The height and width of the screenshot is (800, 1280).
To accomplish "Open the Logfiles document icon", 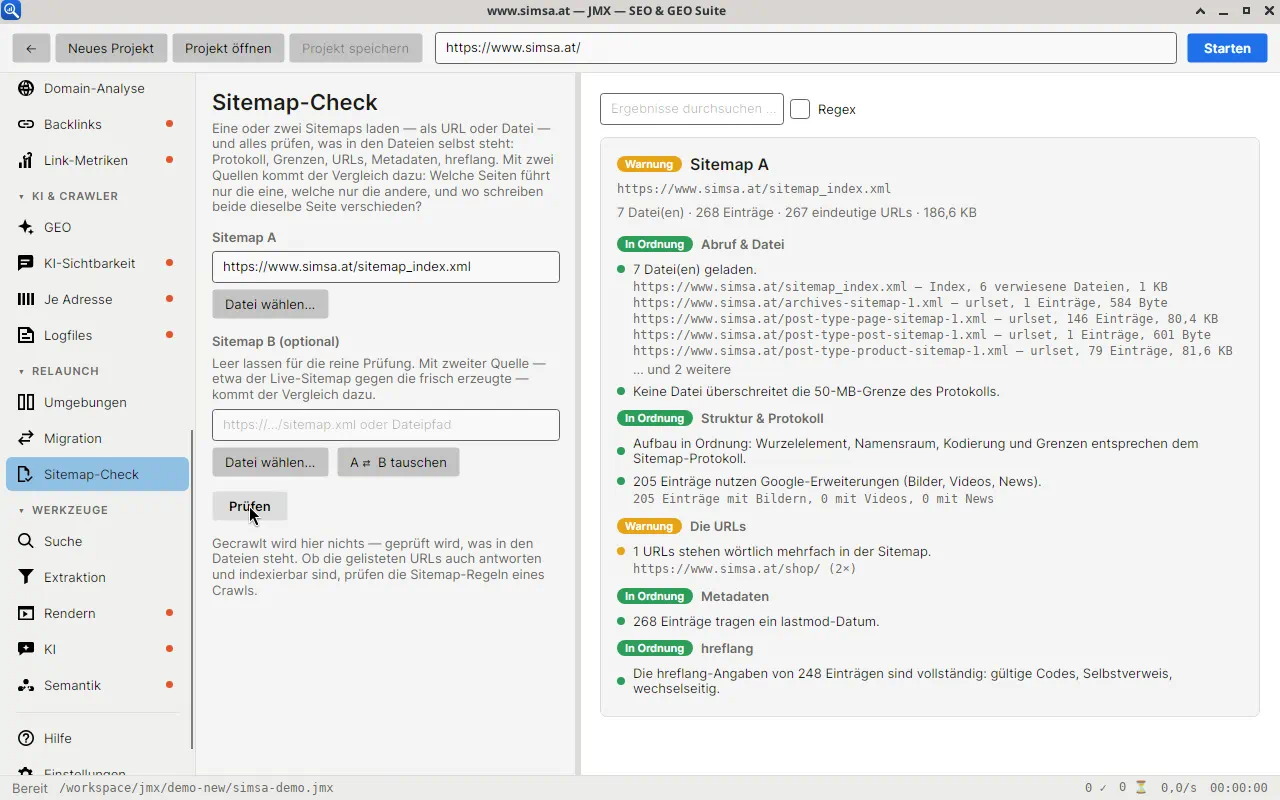I will tap(26, 335).
